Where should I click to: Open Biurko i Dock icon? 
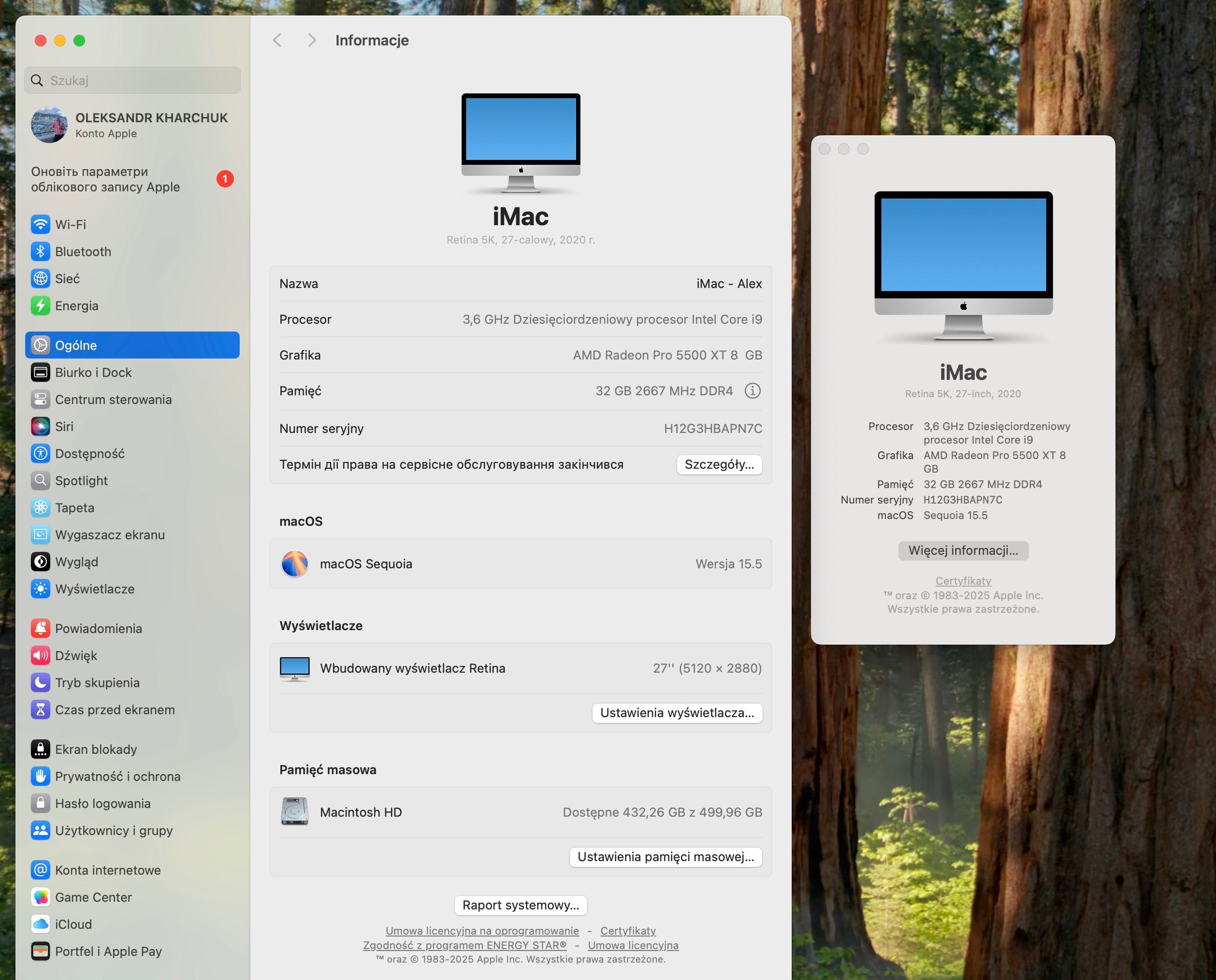click(40, 373)
